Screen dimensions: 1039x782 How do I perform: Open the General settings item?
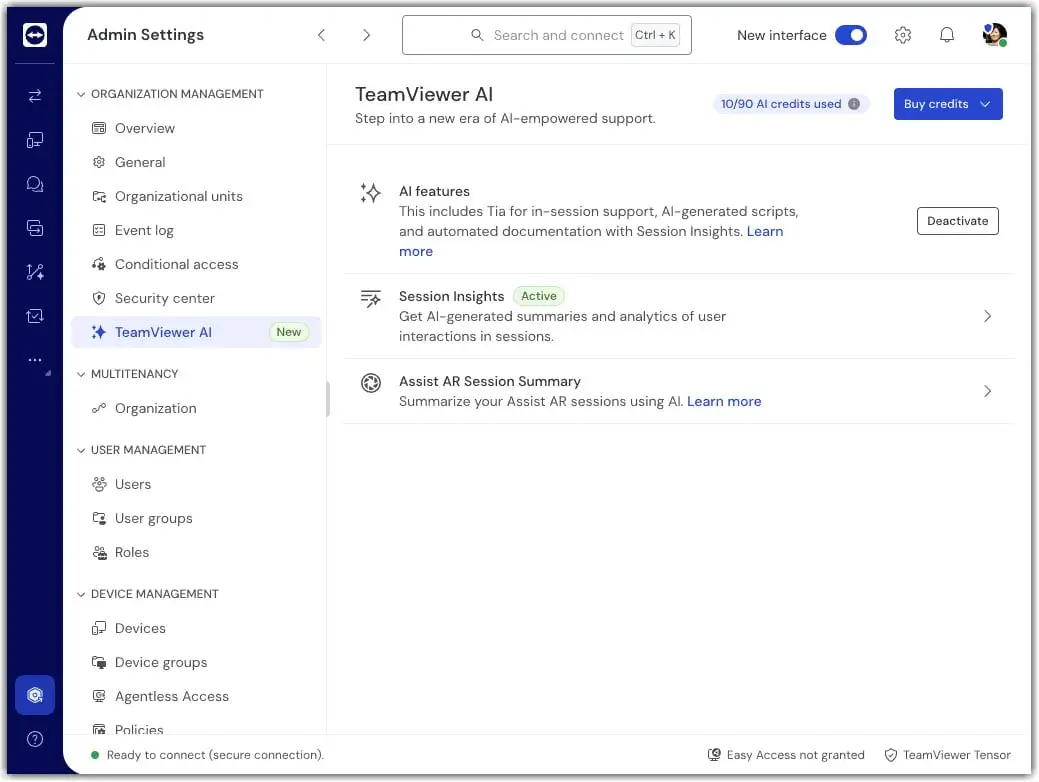point(196,162)
